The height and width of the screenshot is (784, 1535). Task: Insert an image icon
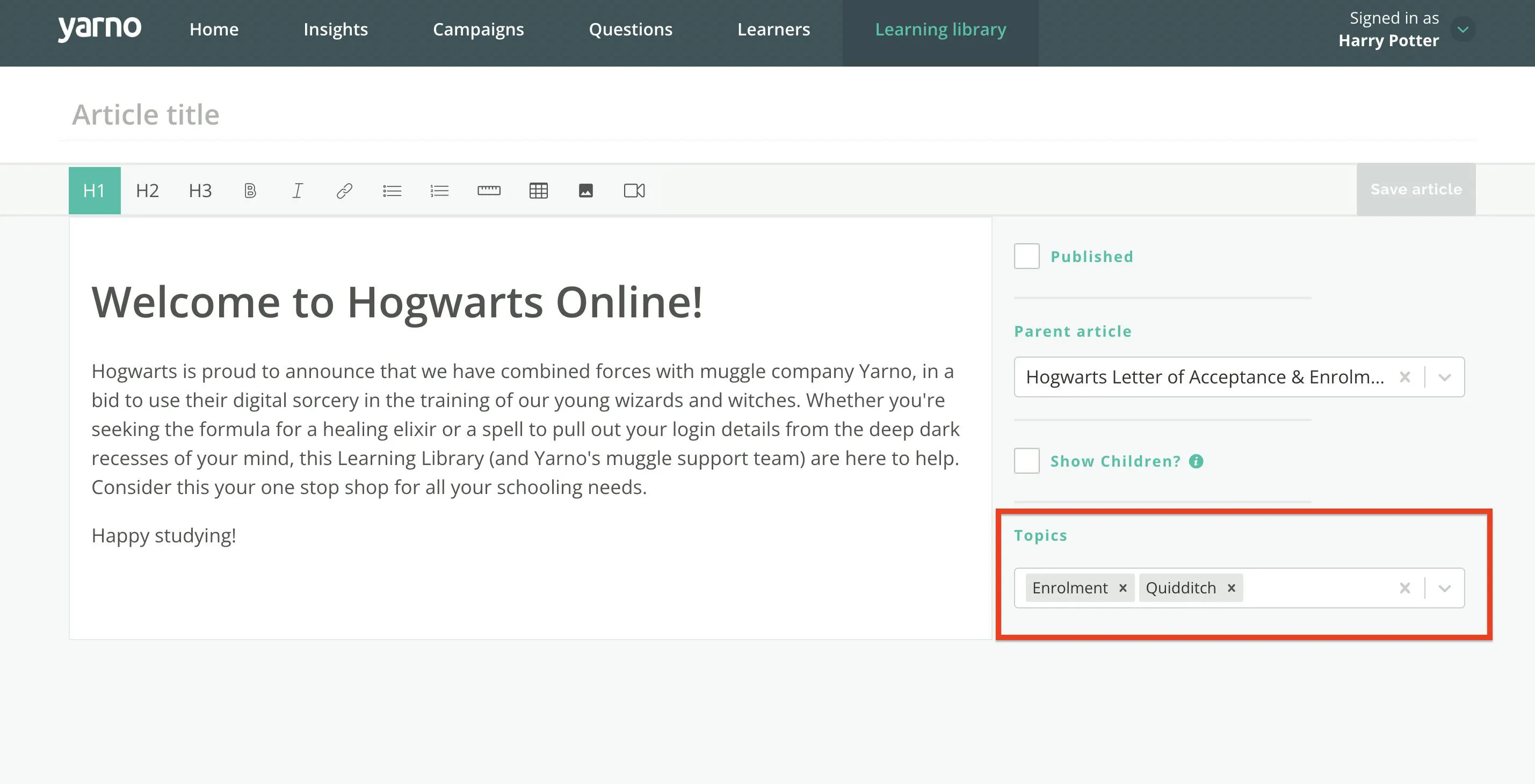point(586,191)
